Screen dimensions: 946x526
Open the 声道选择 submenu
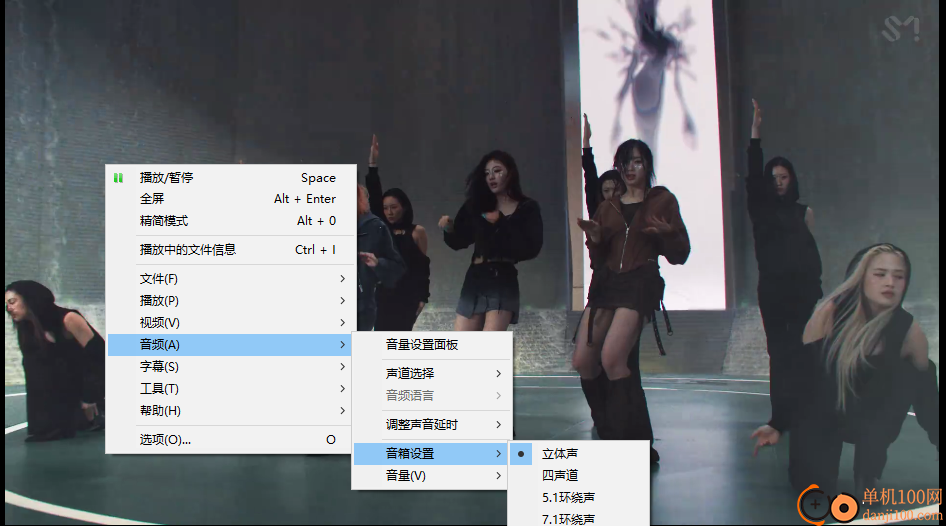pyautogui.click(x=432, y=373)
